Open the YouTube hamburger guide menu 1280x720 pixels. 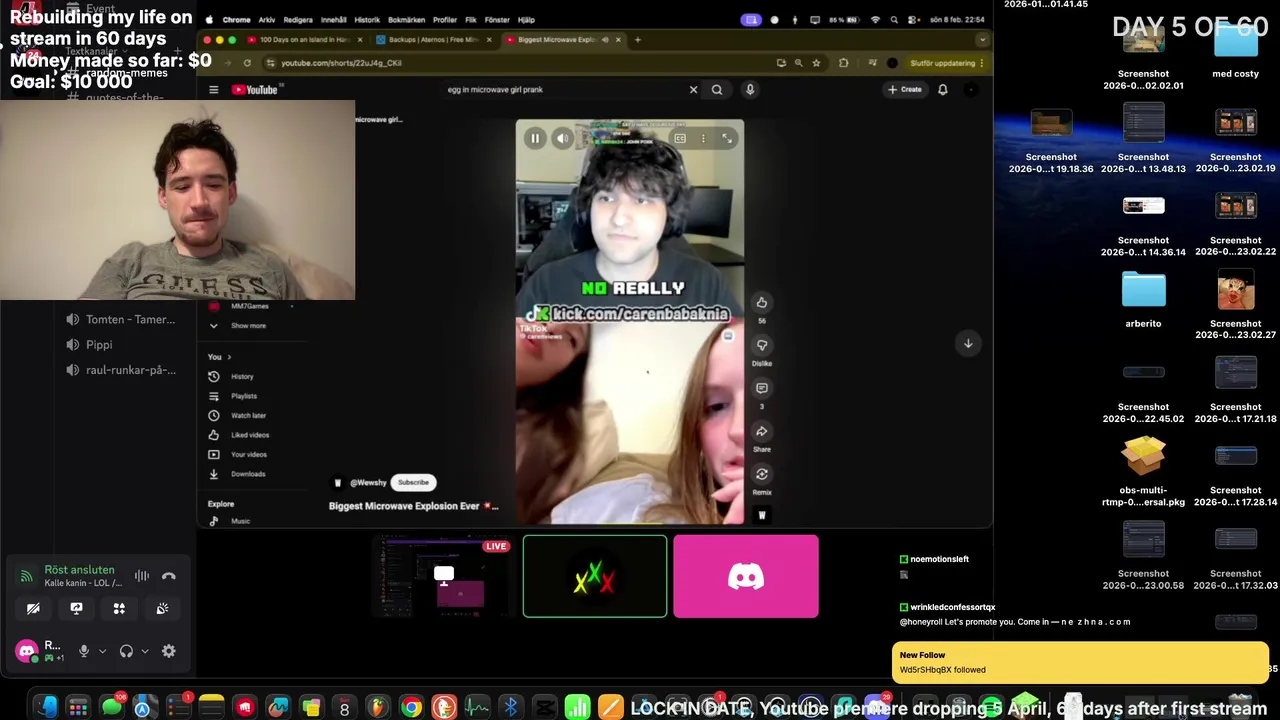[213, 90]
